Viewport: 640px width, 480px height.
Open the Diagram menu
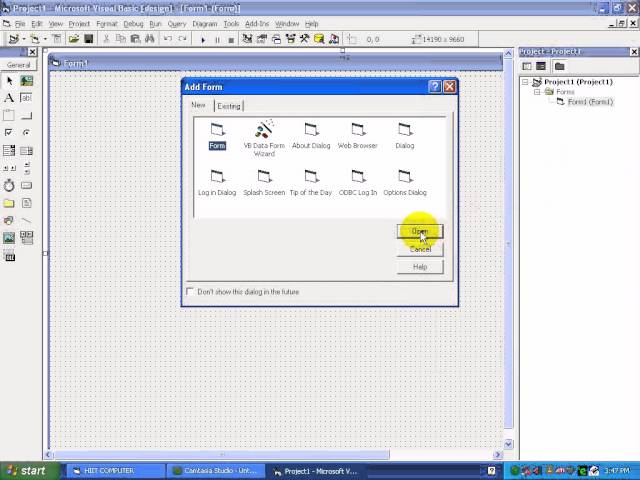(205, 24)
